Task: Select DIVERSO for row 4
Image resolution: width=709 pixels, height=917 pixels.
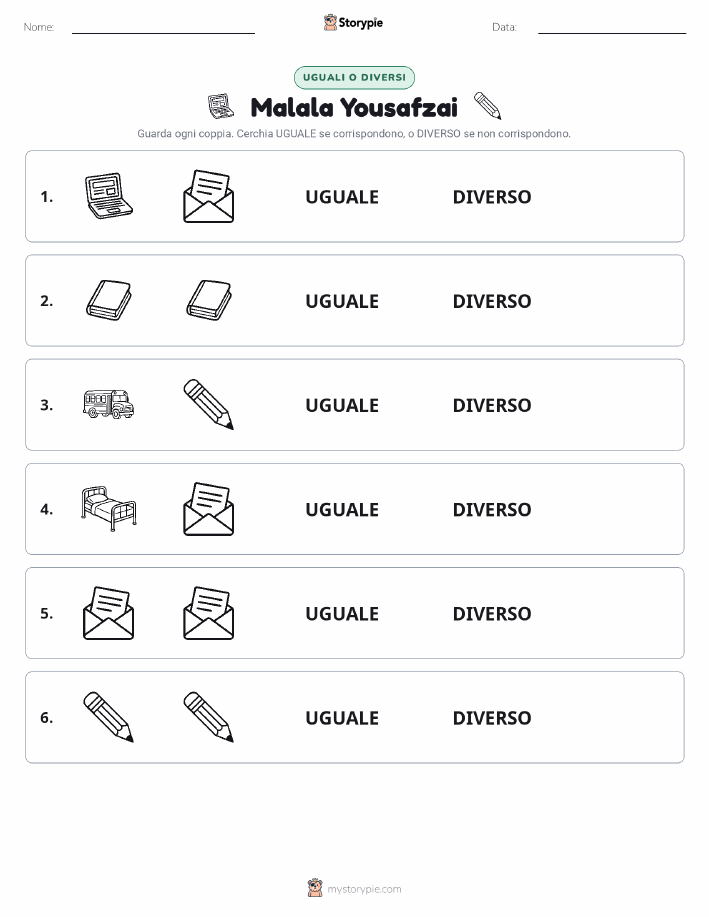Action: point(492,509)
